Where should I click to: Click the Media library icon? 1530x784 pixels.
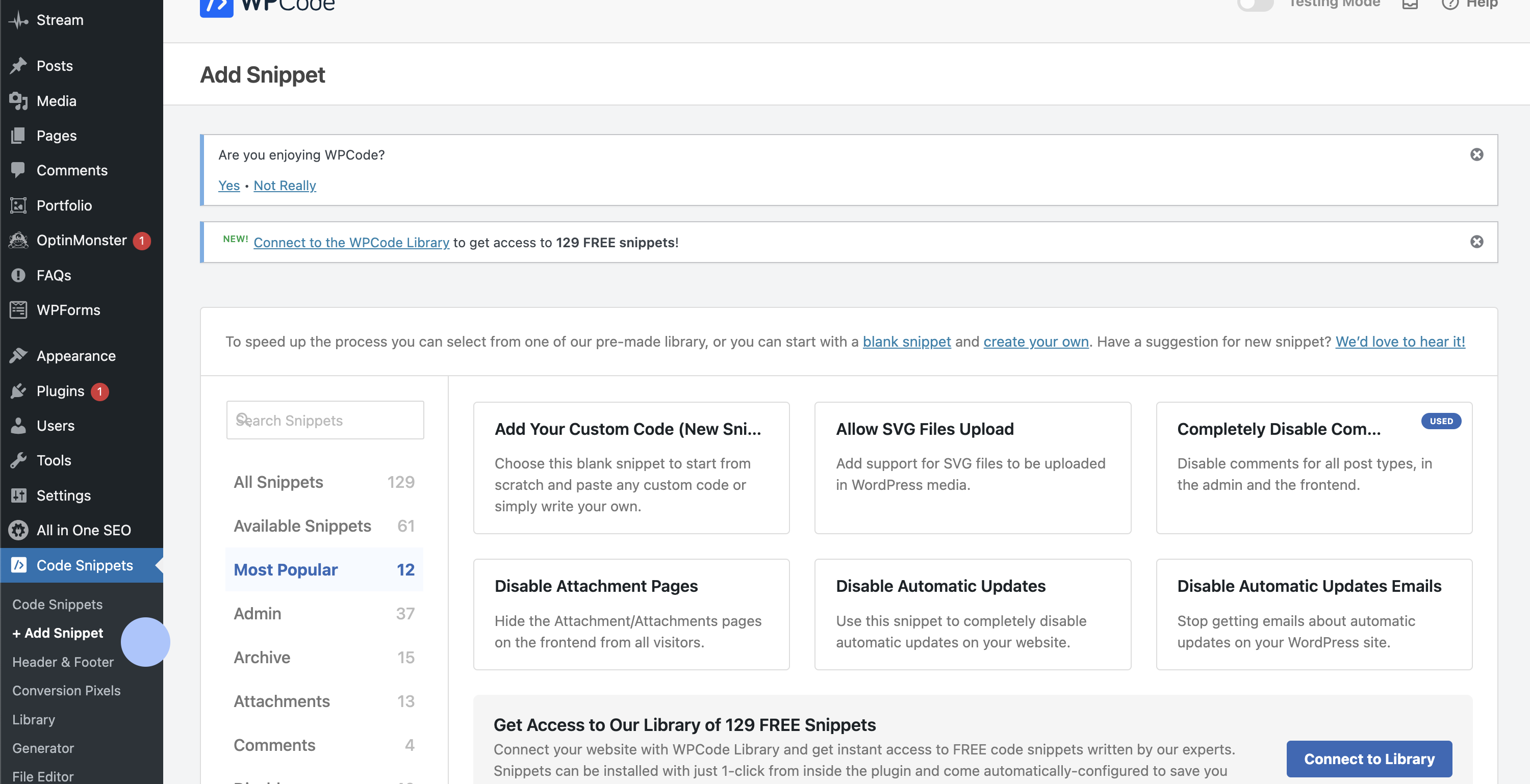click(18, 101)
